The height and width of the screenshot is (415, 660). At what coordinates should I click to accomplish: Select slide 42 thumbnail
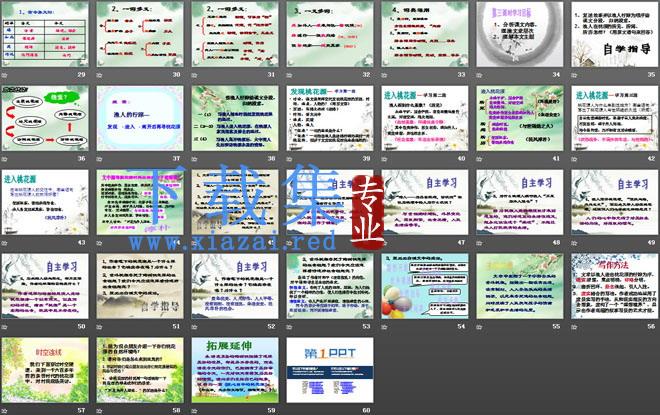tap(615, 118)
